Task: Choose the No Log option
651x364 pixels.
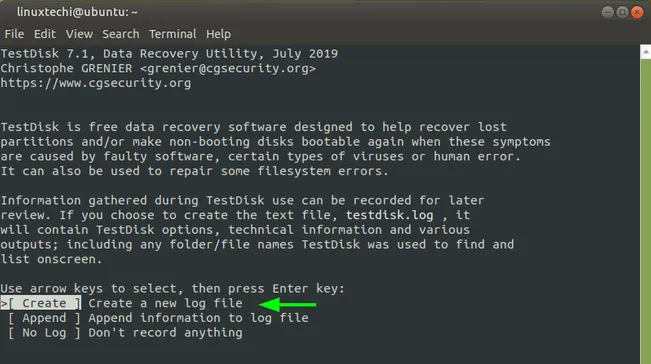Action: 44,333
